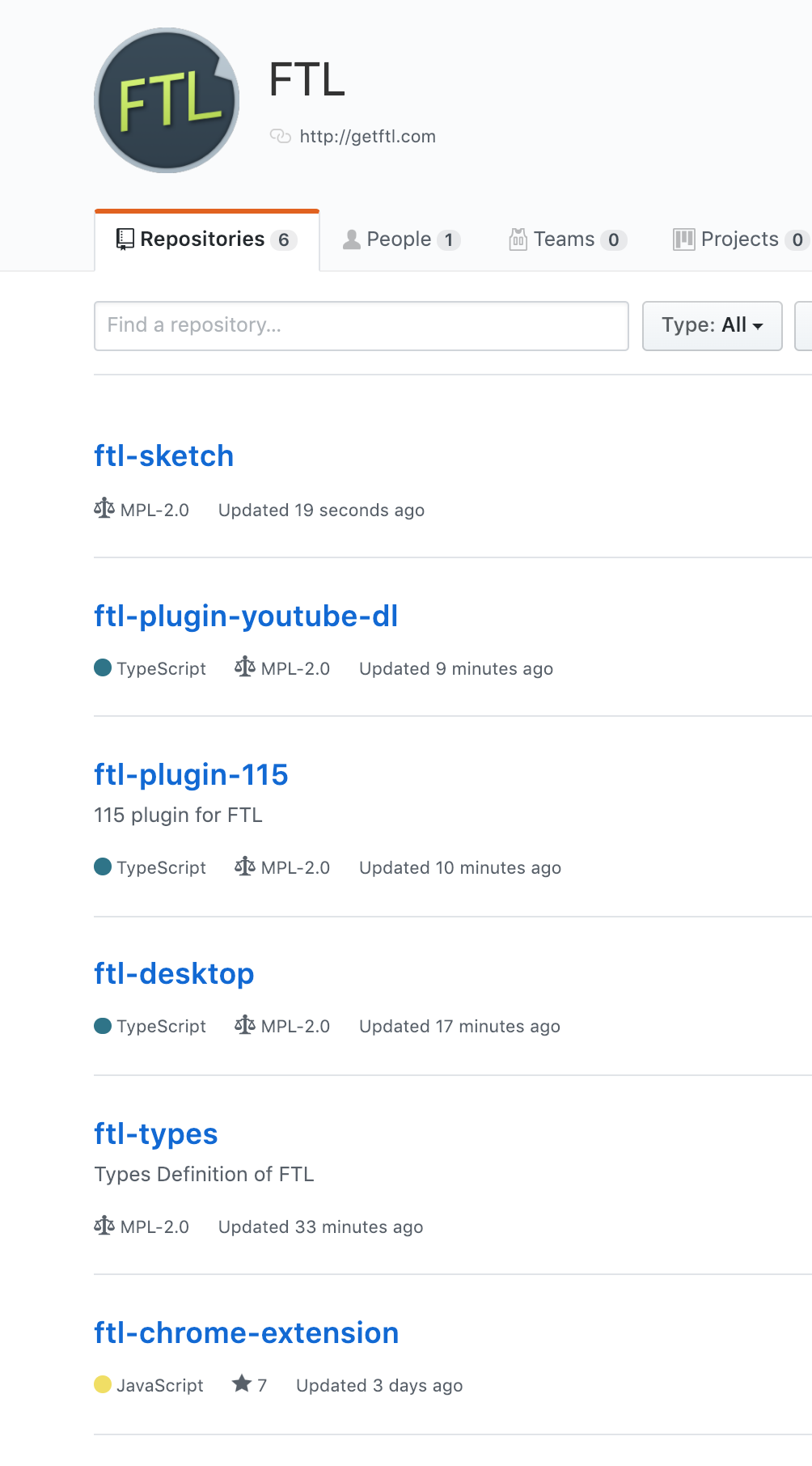
Task: Click the license scale icon for ftl-plugin-115
Action: point(245,866)
